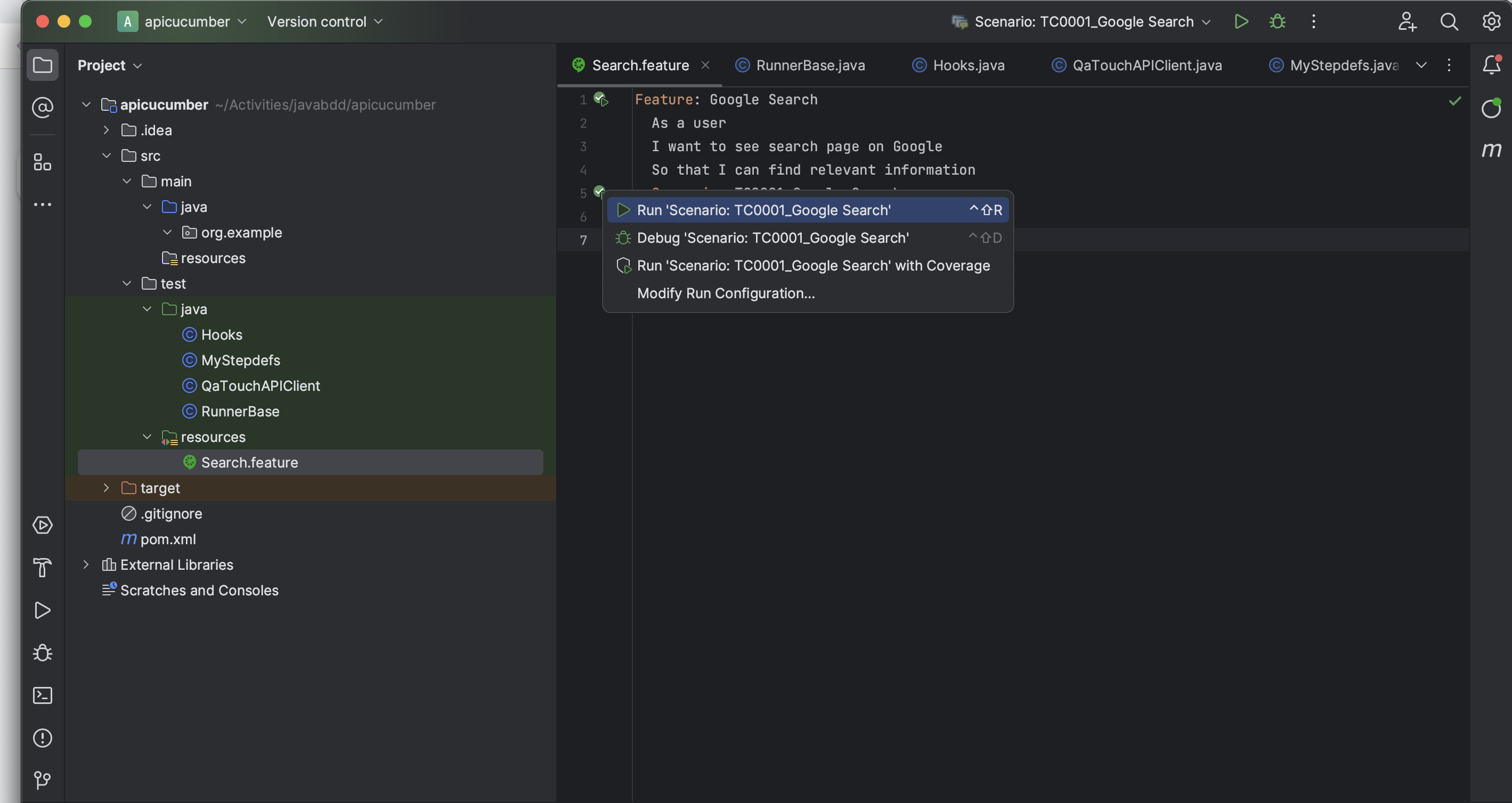1512x803 pixels.
Task: Select Modify Run Configuration... menu item
Action: pyautogui.click(x=808, y=293)
